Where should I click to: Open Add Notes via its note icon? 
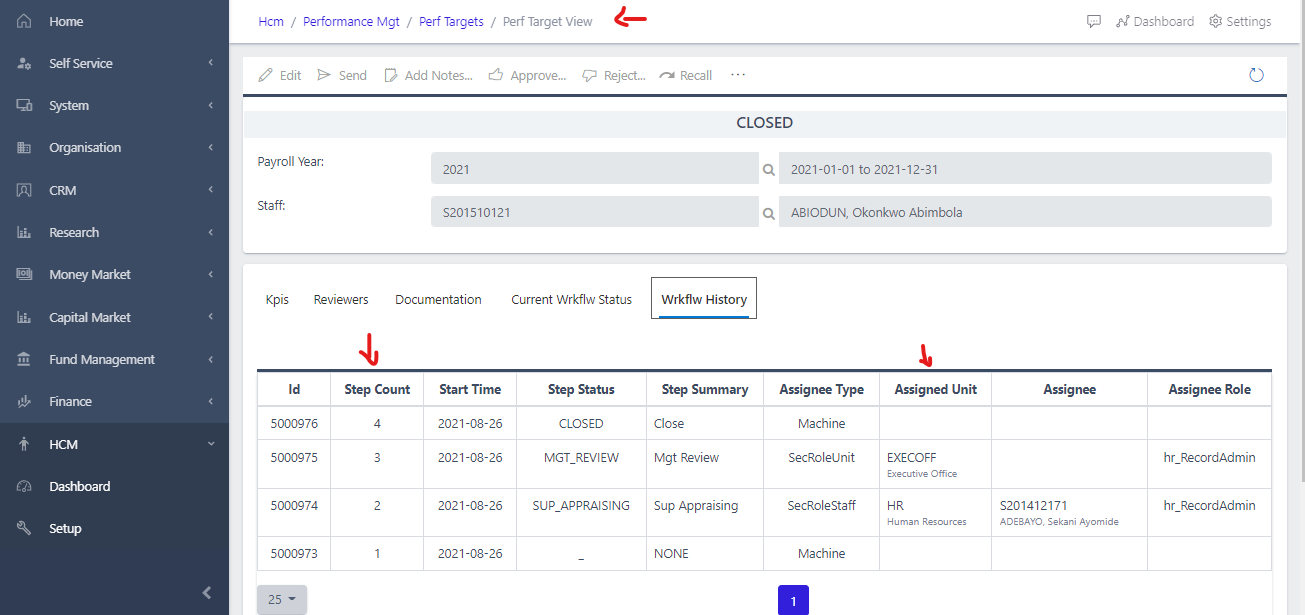391,74
